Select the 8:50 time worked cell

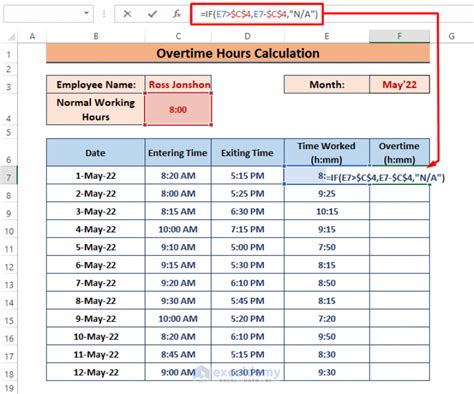327,283
